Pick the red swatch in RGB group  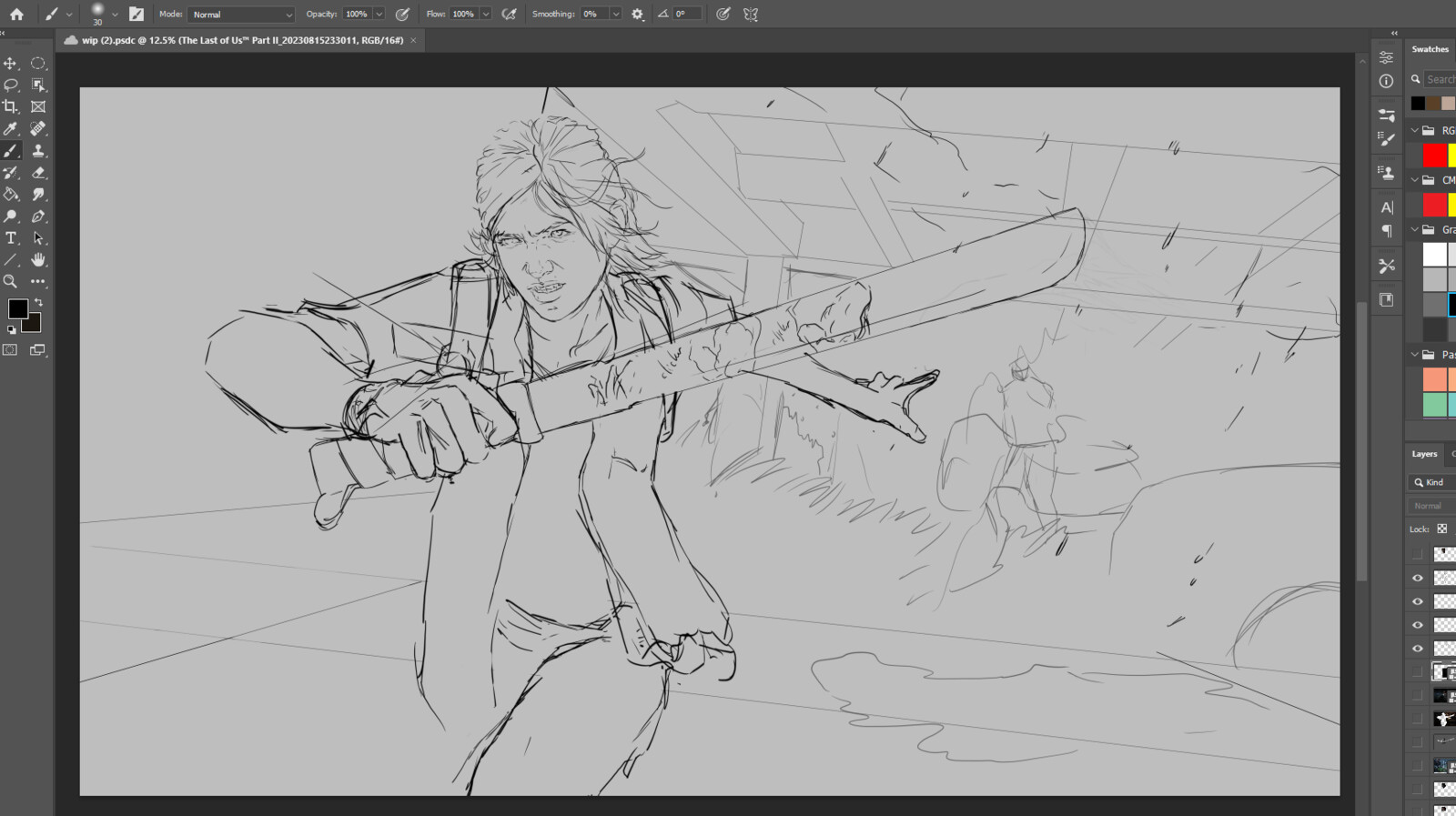1434,156
